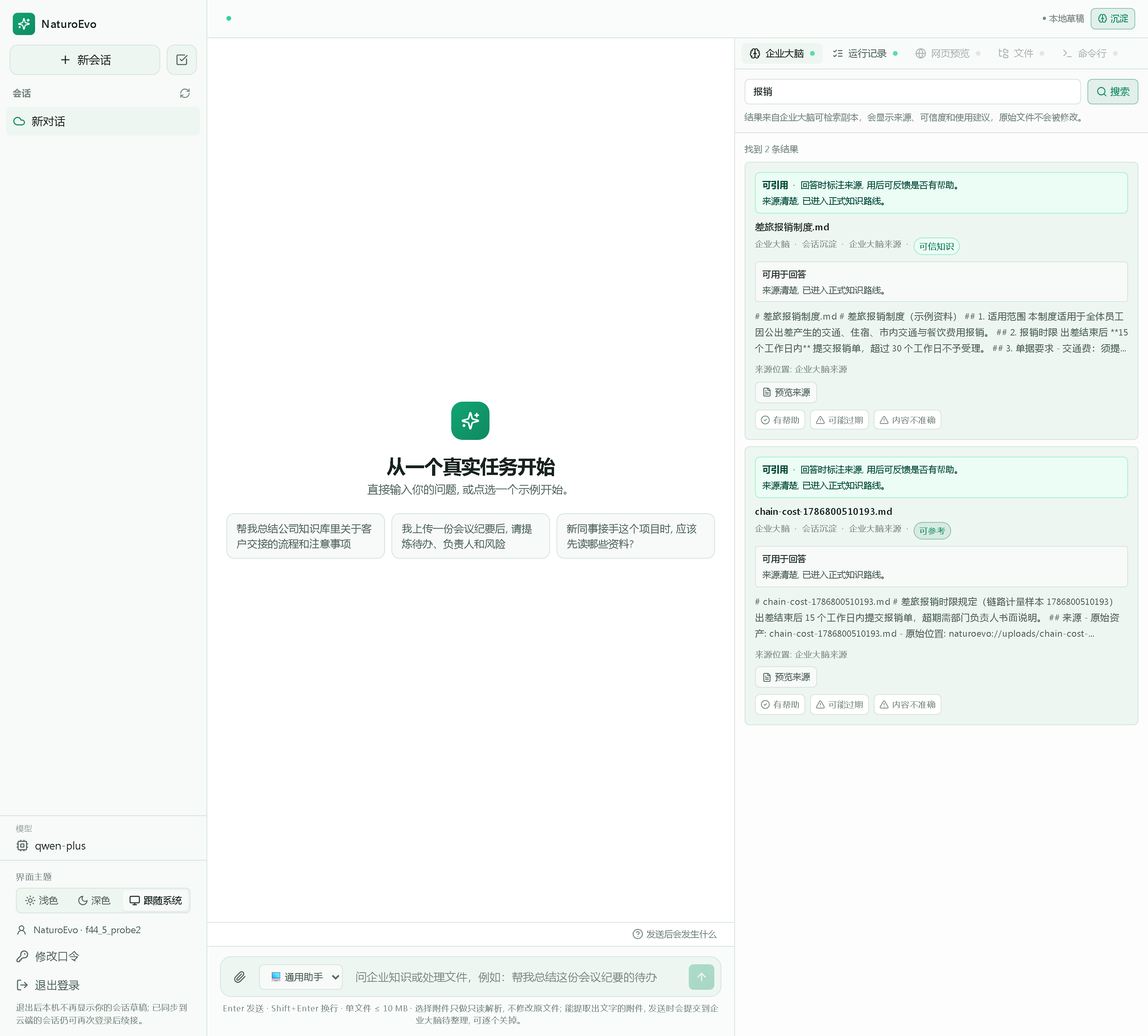
Task: Open the 文件 tab
Action: [x=1021, y=53]
